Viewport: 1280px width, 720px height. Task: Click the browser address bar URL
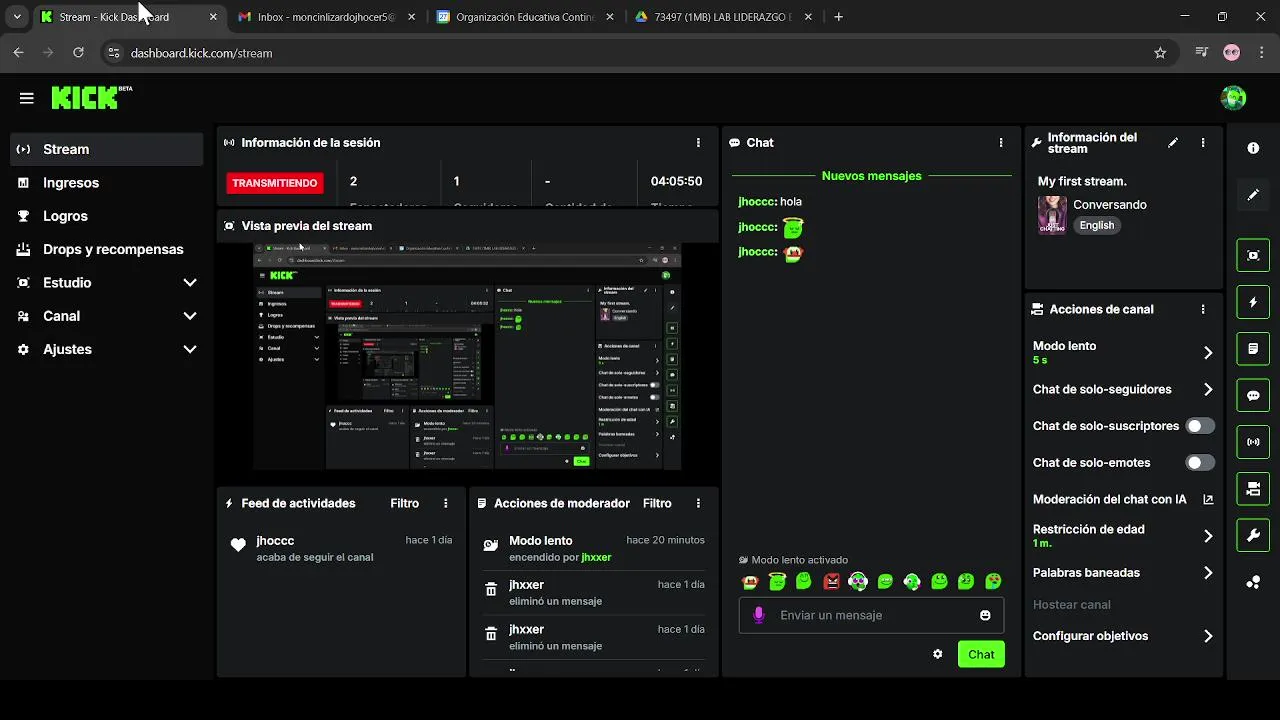(202, 53)
